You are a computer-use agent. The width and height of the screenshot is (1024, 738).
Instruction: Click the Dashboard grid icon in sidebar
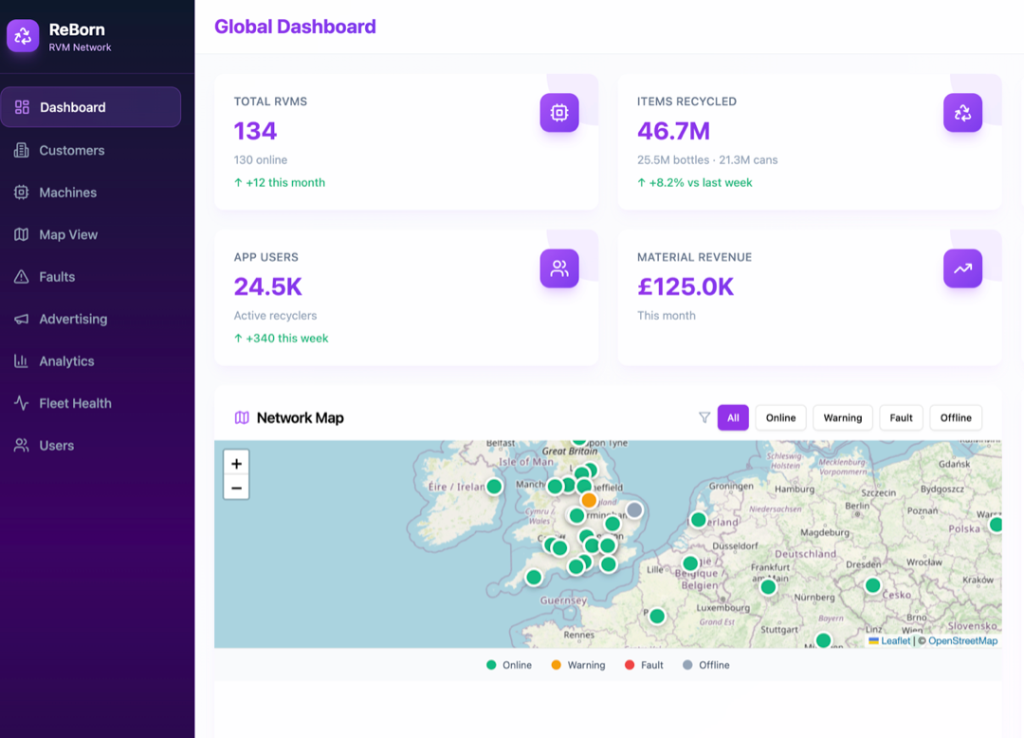22,107
